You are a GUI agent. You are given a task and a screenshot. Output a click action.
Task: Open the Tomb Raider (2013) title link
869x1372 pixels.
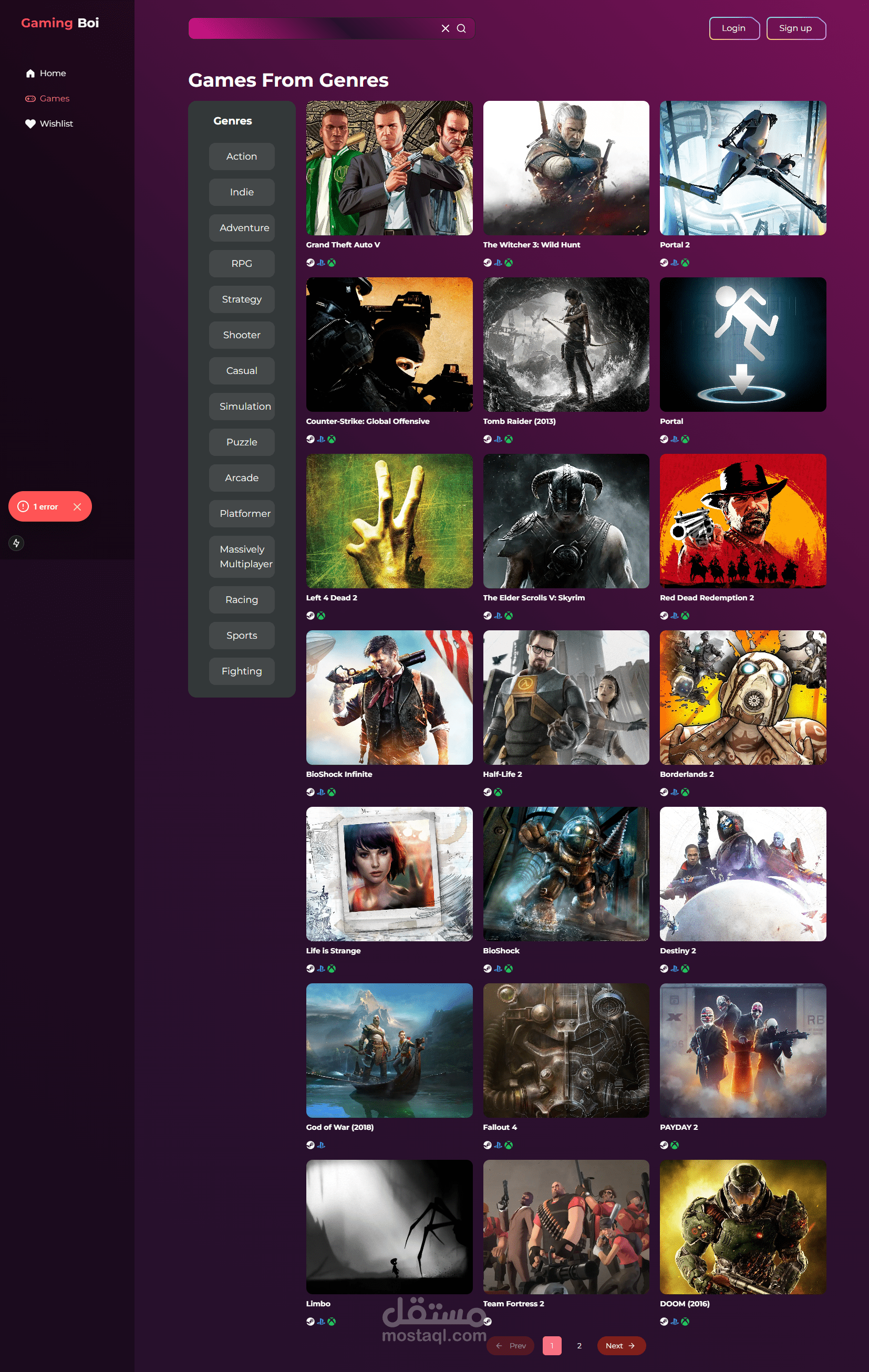pos(519,422)
